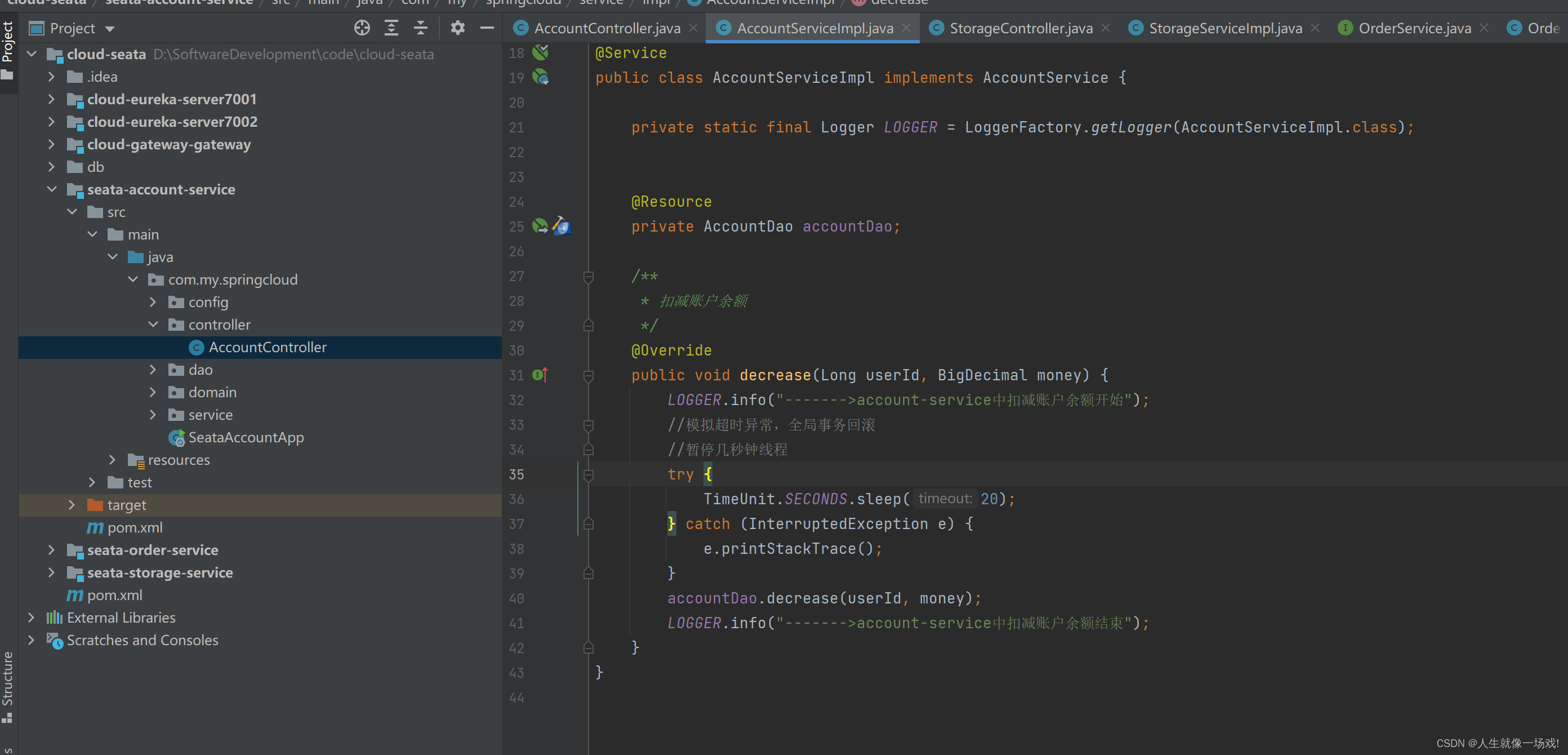The width and height of the screenshot is (1568, 755).
Task: Click the Project panel settings gear icon
Action: (x=455, y=27)
